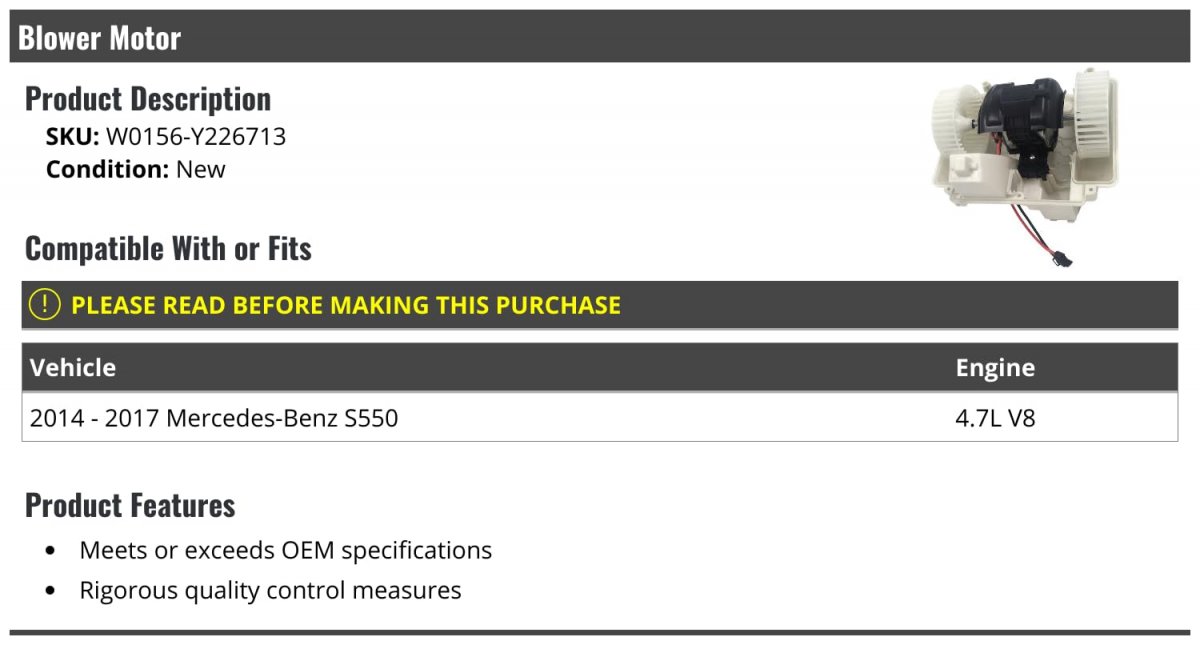
Task: Click the Engine column header
Action: (995, 367)
